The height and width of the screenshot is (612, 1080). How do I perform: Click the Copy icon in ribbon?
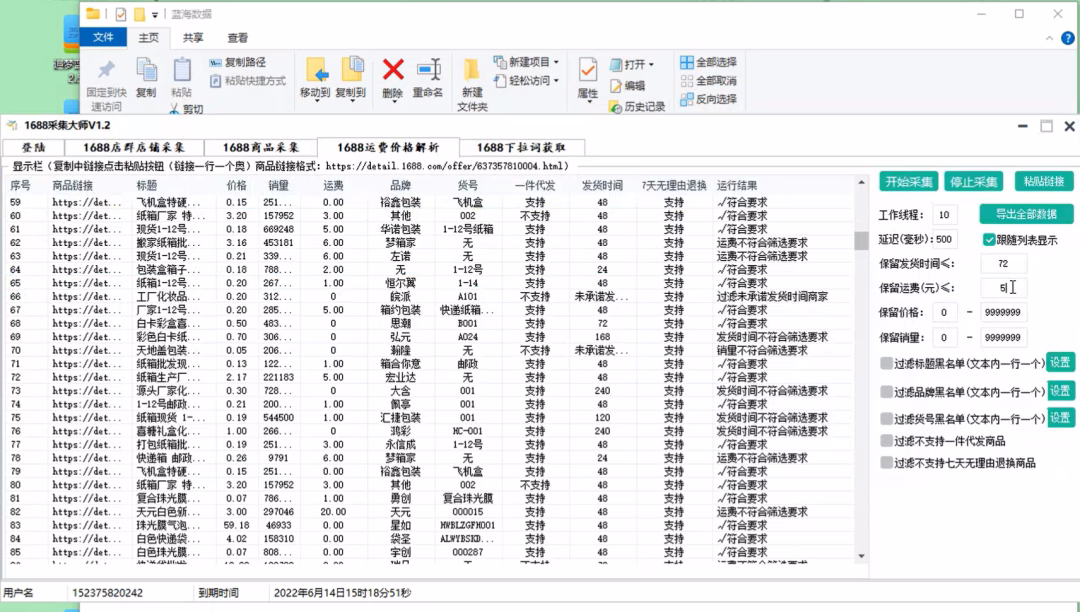[146, 70]
